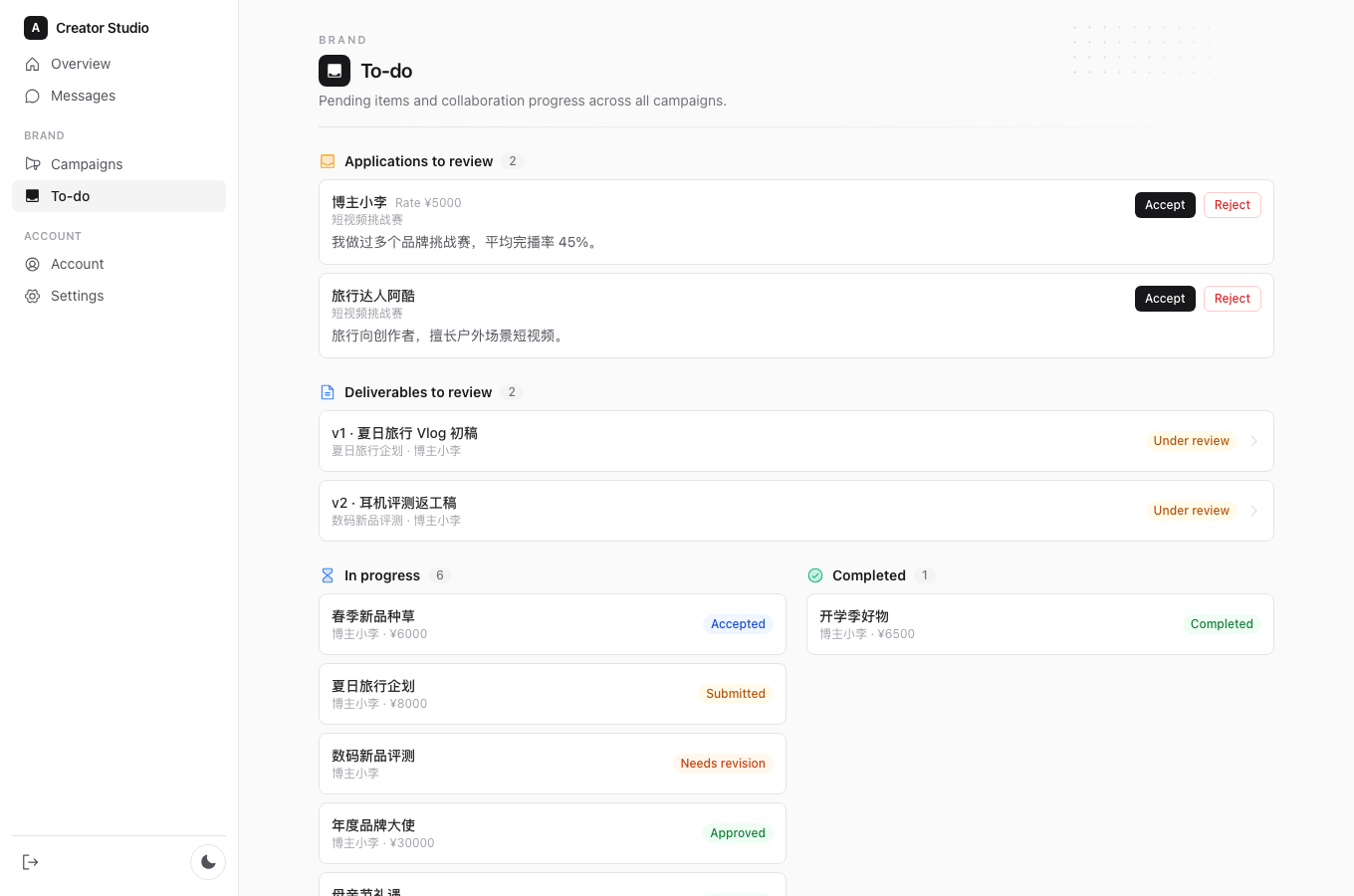This screenshot has height=896, width=1354.
Task: Click the Creator Studio title text
Action: 103,28
